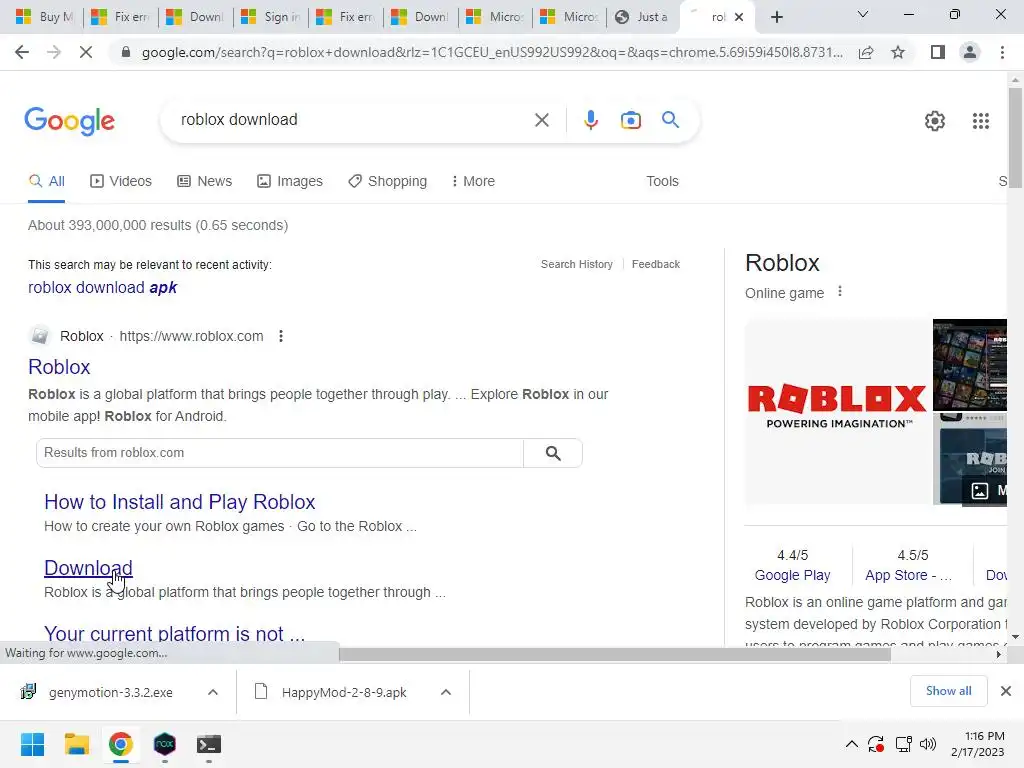Open more options for Roblox result
Viewport: 1024px width, 768px height.
(281, 336)
